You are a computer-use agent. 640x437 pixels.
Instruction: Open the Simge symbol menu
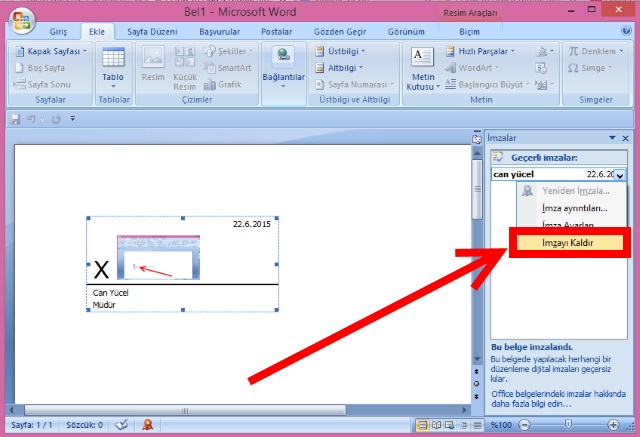coord(590,68)
